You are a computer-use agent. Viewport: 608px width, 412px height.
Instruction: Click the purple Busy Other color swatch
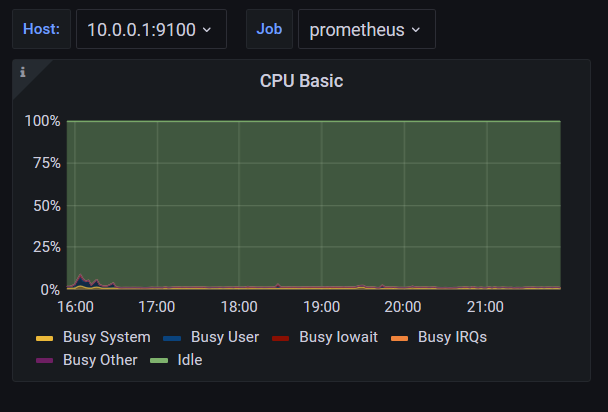coord(45,361)
